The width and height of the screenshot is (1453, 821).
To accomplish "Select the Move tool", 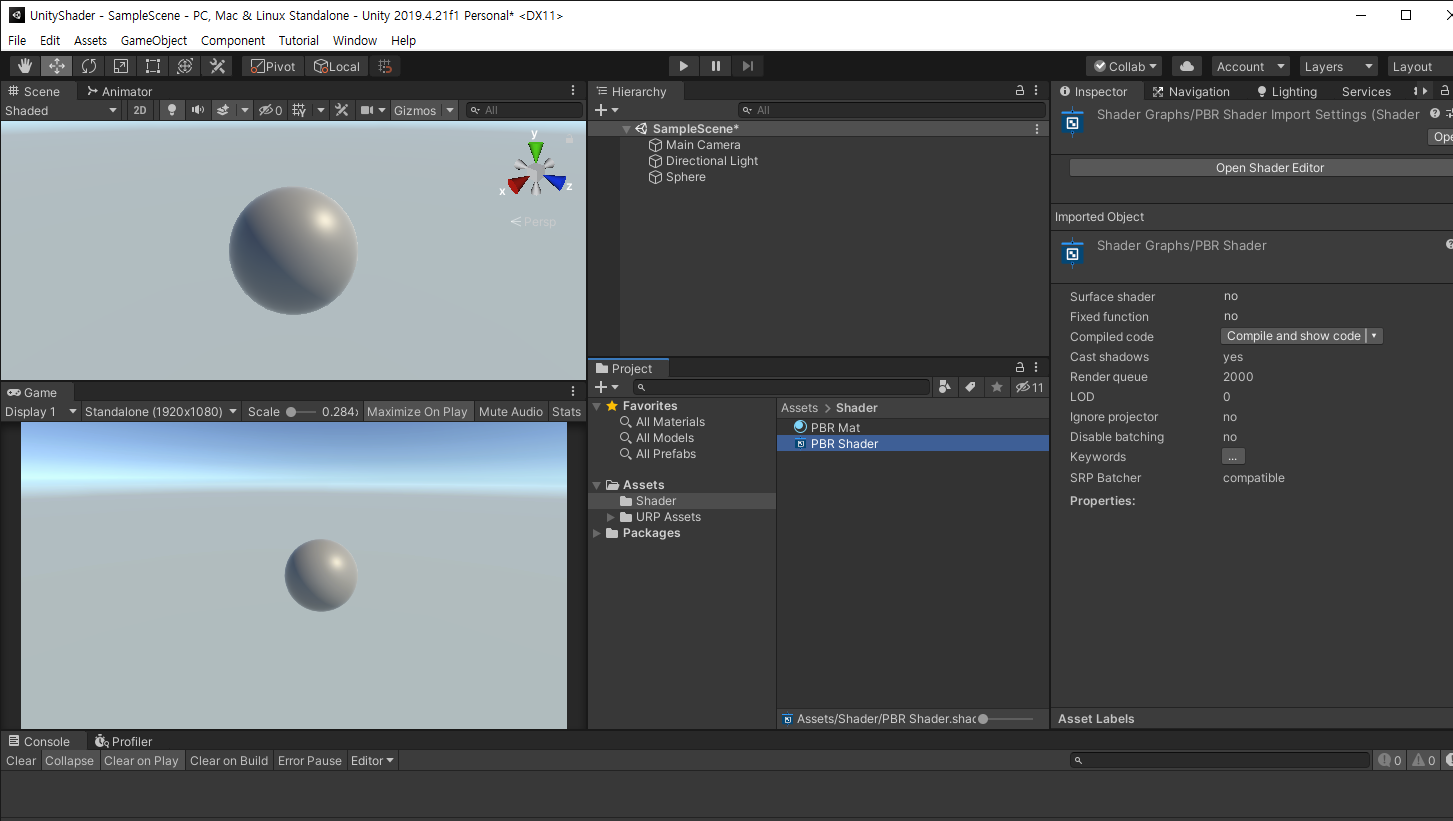I will coord(57,66).
